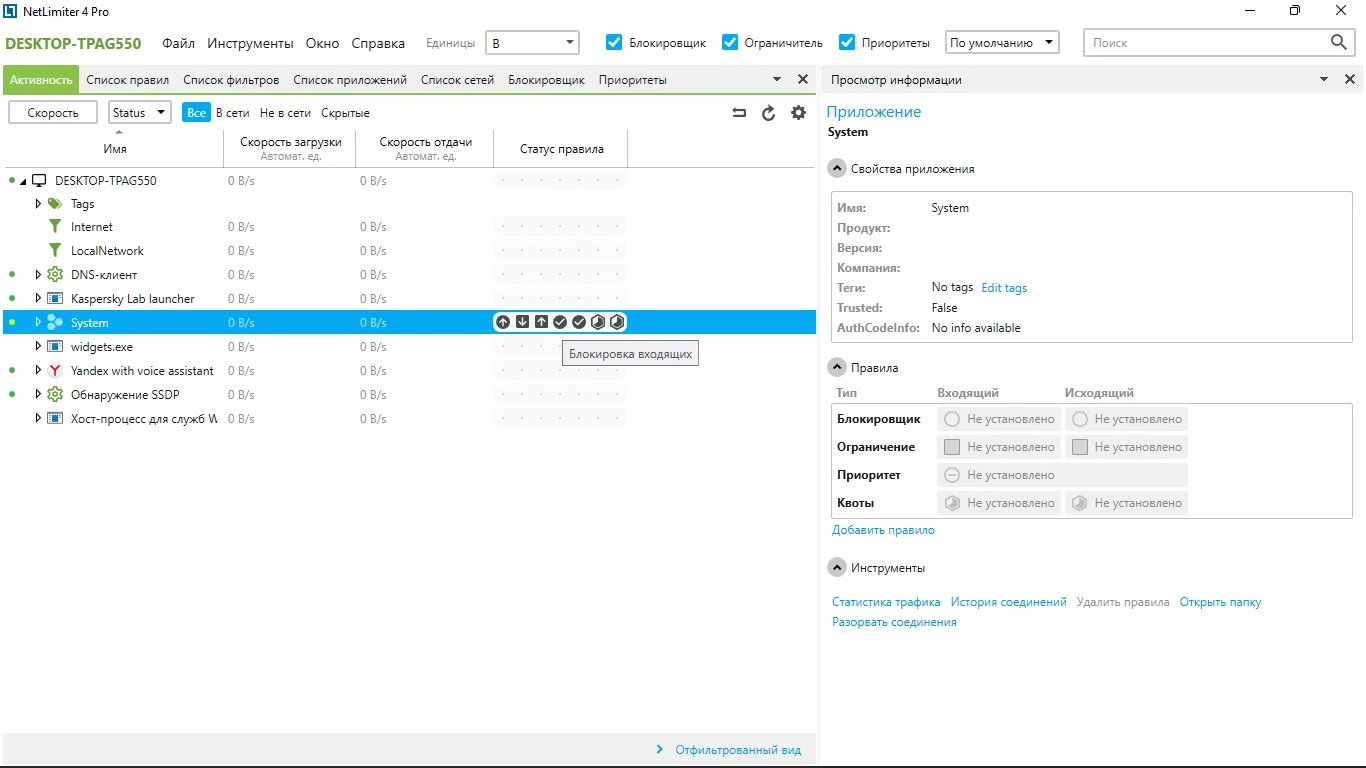Open the 'По умолчанию' dropdown
Screen dimensions: 1366x768
1002,43
